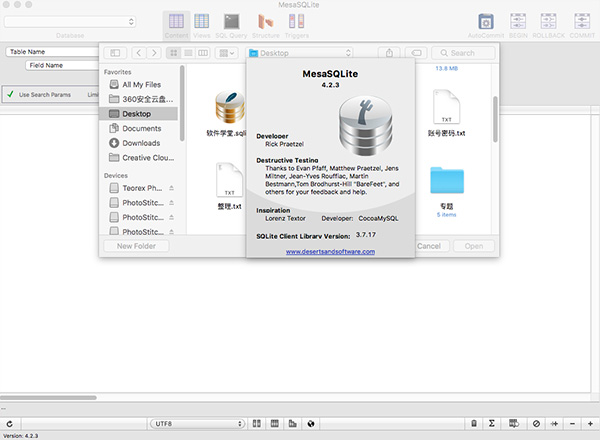The width and height of the screenshot is (600, 440).
Task: Click the chart icon in bottom bar
Action: point(293,424)
